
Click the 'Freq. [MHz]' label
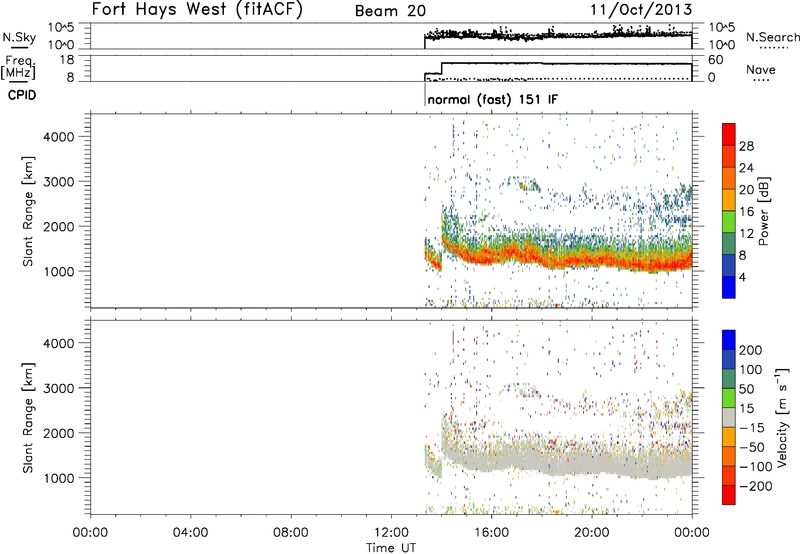tap(19, 68)
